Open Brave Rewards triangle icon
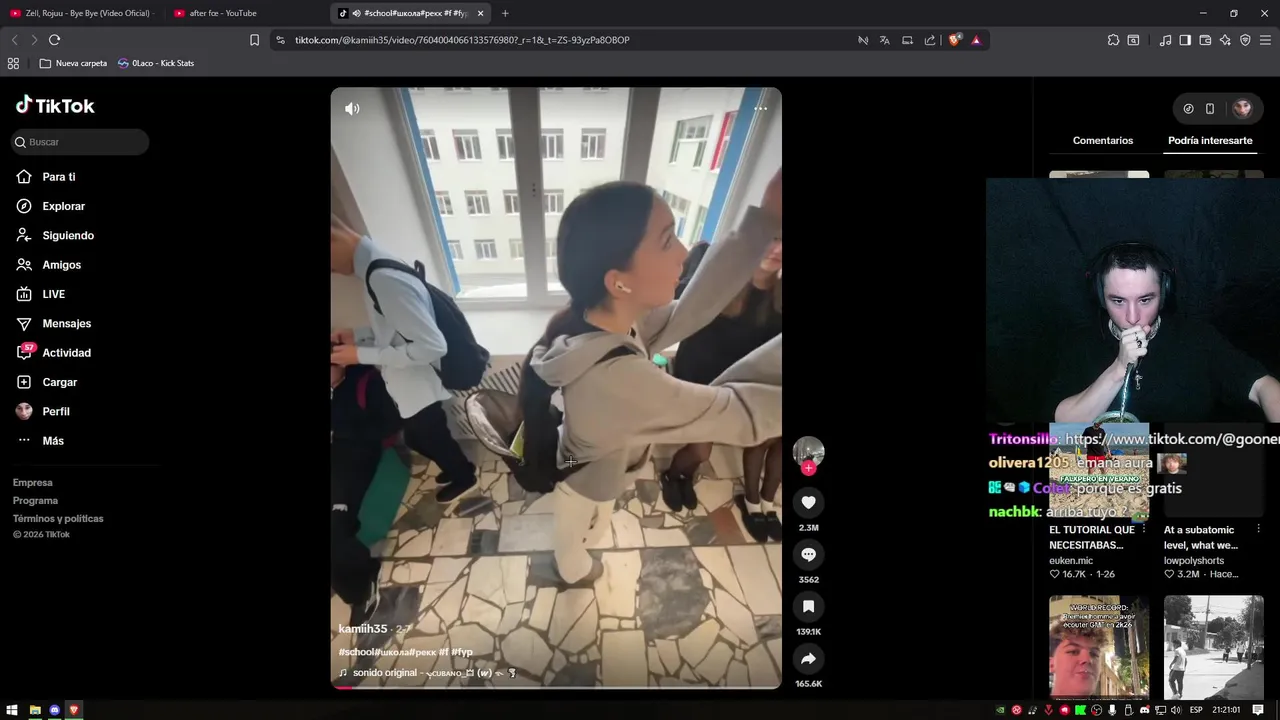 (976, 40)
